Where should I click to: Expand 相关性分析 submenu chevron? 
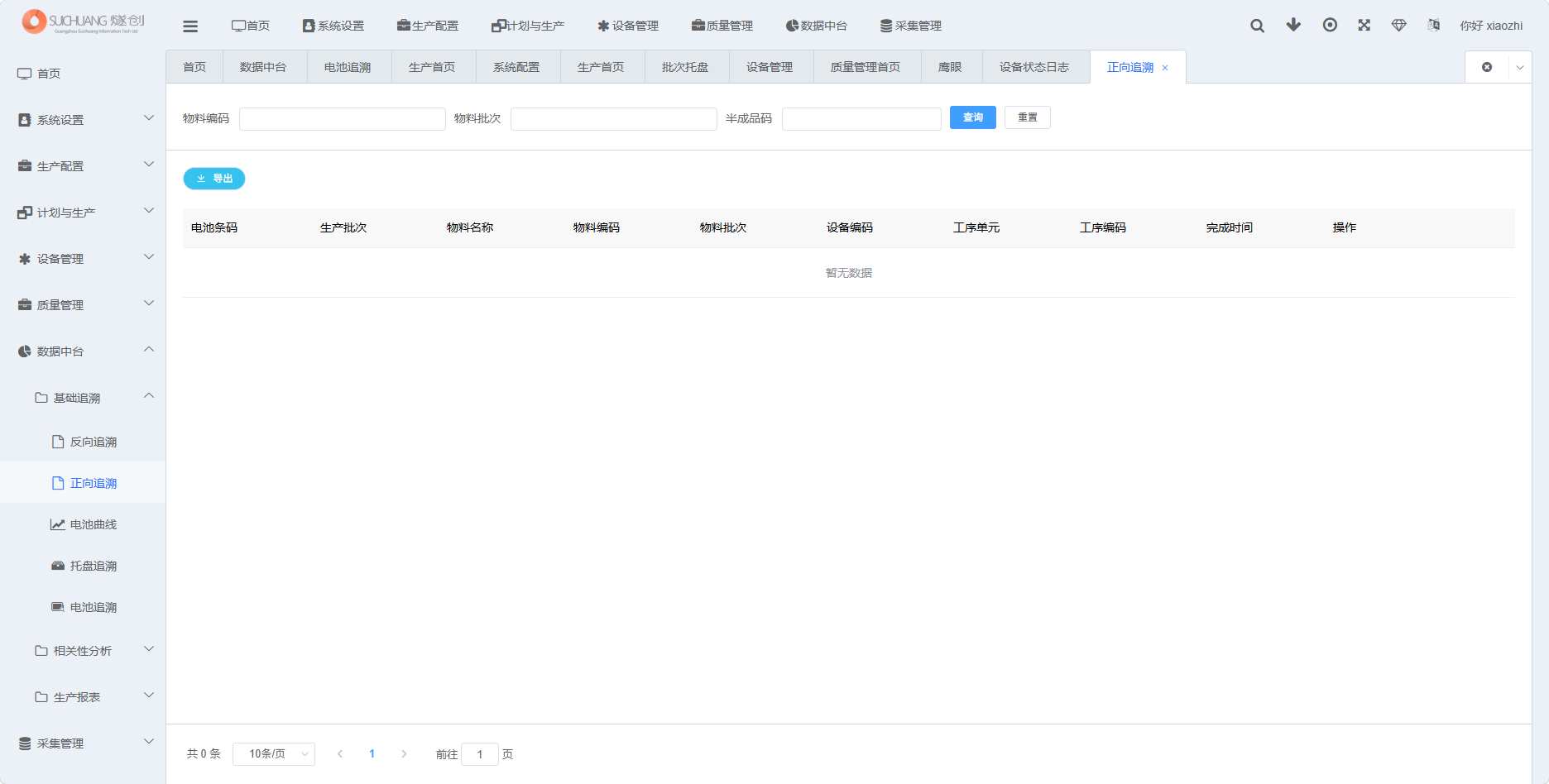tap(149, 649)
